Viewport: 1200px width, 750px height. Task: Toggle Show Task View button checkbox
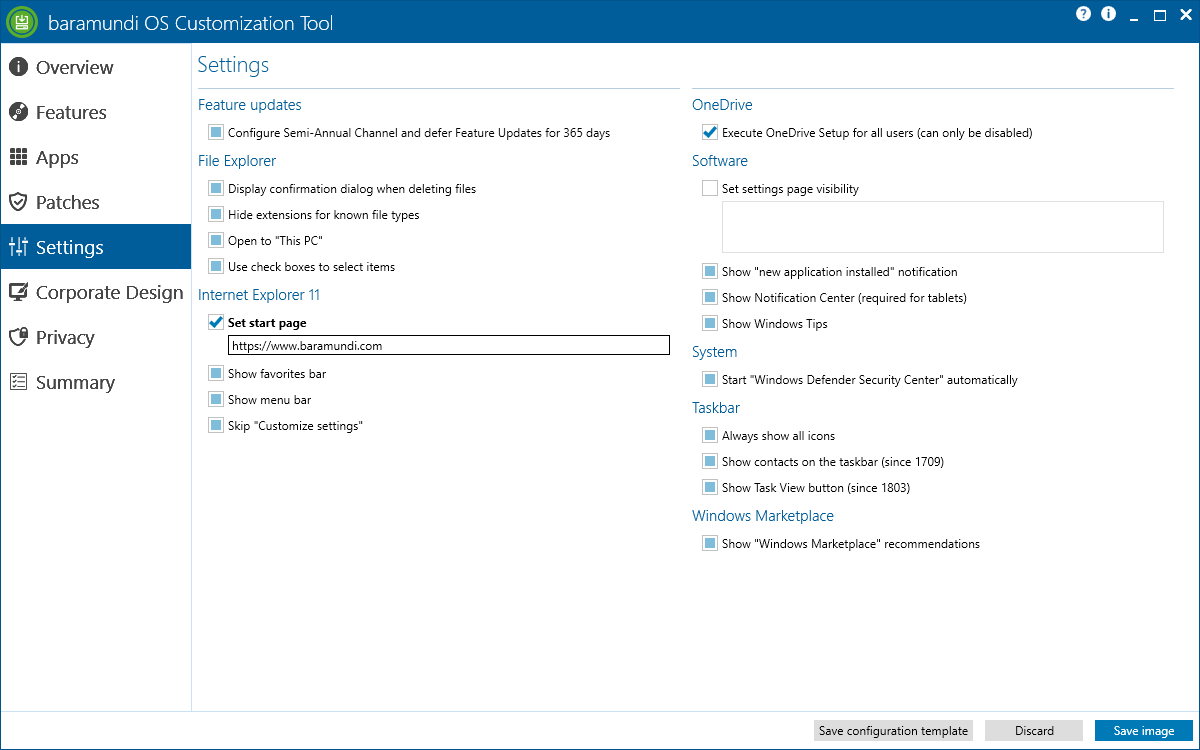tap(710, 488)
